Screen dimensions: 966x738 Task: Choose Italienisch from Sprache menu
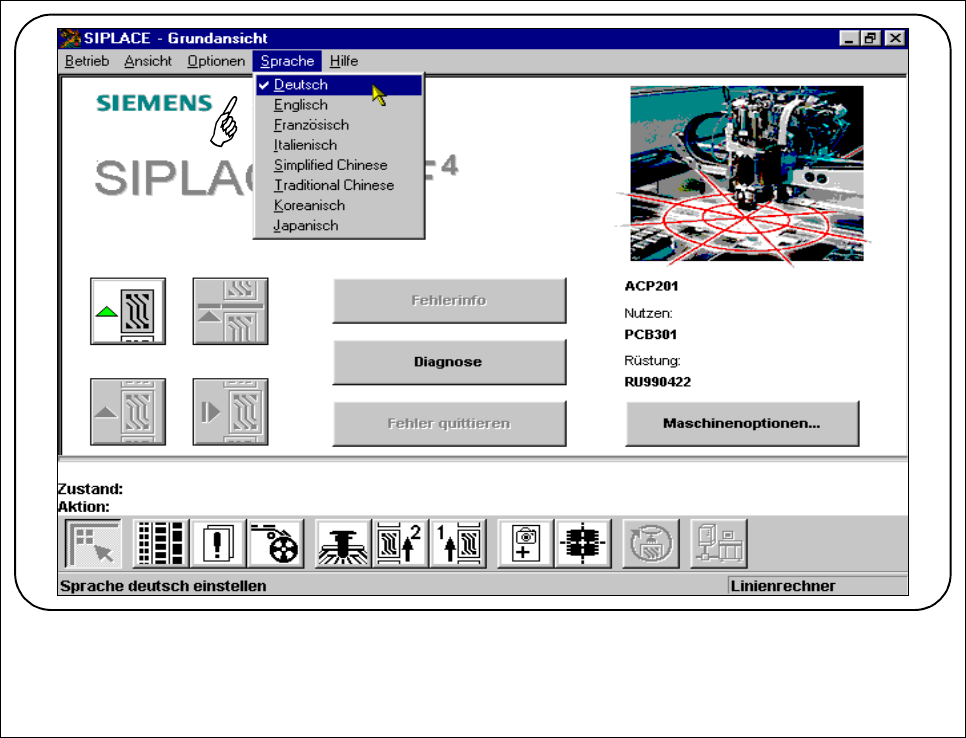tap(339, 145)
